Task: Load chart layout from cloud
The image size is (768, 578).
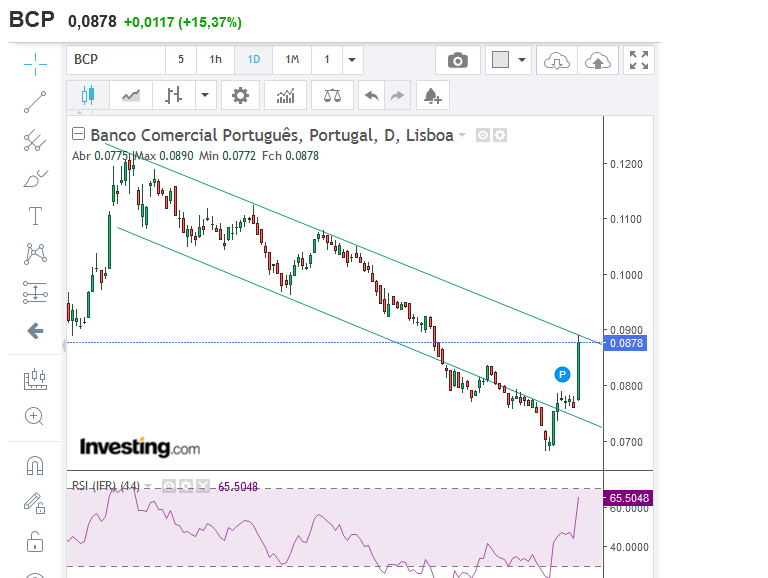Action: pyautogui.click(x=557, y=60)
